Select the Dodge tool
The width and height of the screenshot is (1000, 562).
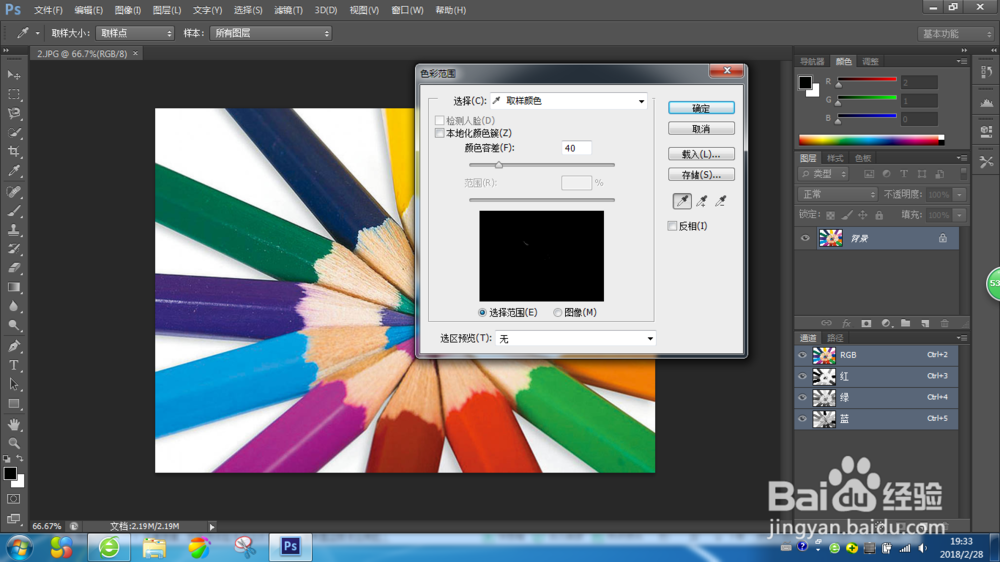click(14, 325)
